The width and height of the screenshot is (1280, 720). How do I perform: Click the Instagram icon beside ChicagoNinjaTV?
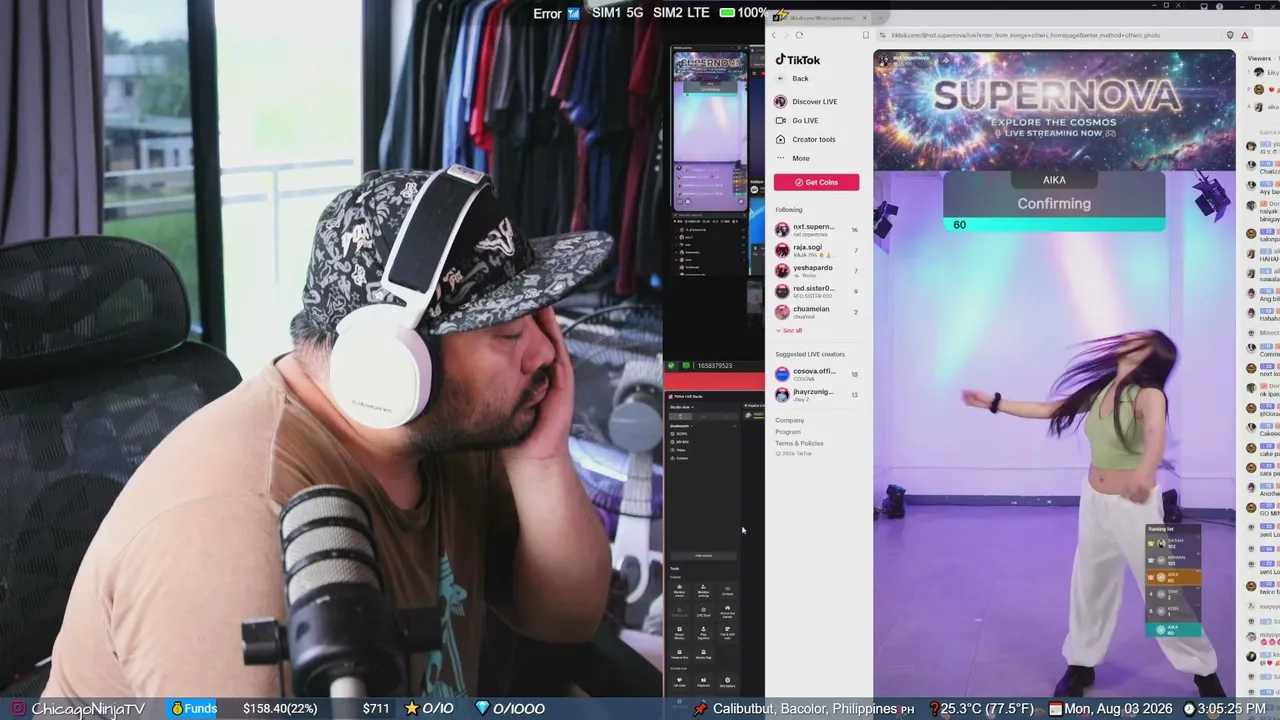click(18, 708)
